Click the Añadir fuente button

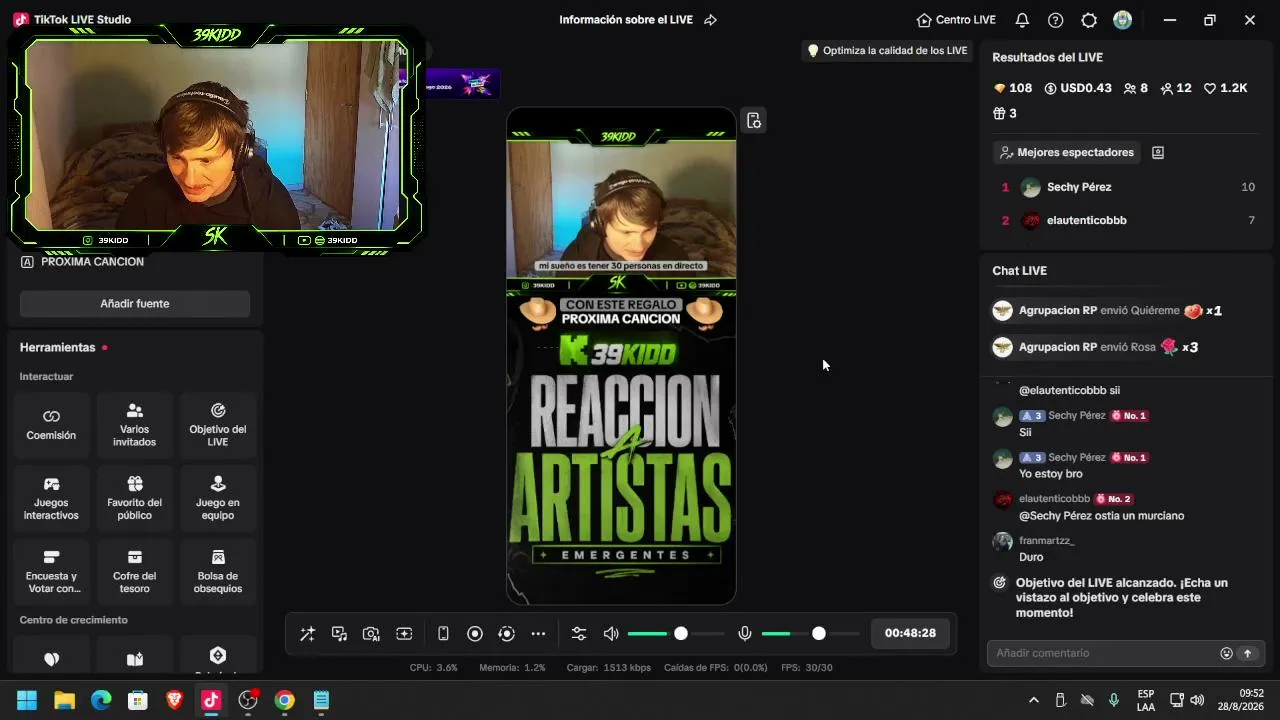click(x=135, y=303)
